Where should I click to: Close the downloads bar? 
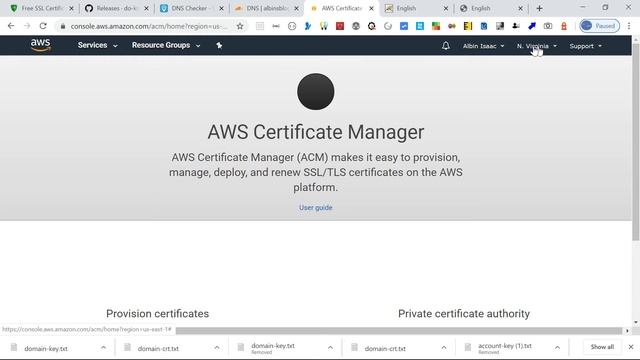pyautogui.click(x=631, y=347)
